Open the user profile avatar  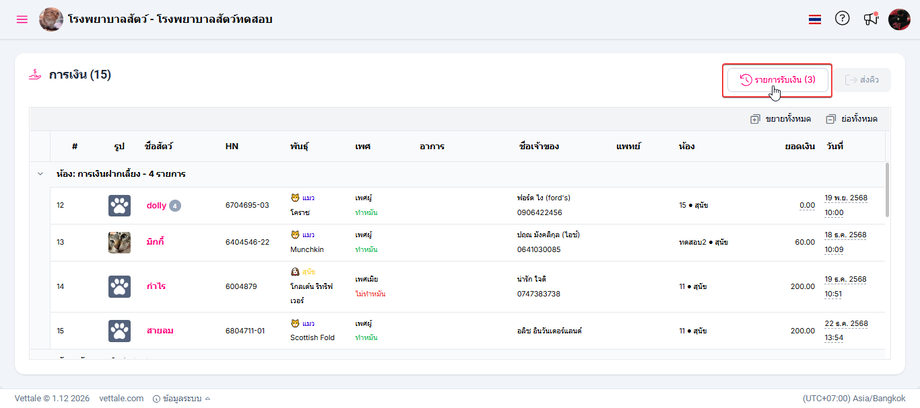pos(898,19)
